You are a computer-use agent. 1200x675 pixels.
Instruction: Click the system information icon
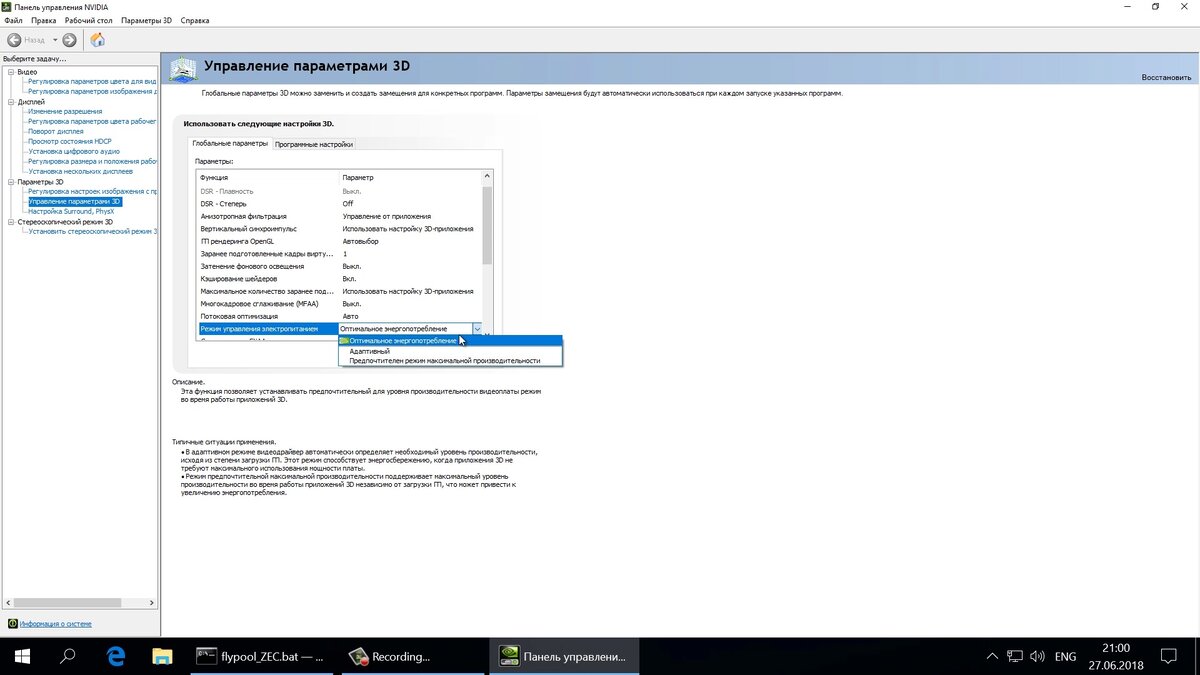tap(12, 624)
